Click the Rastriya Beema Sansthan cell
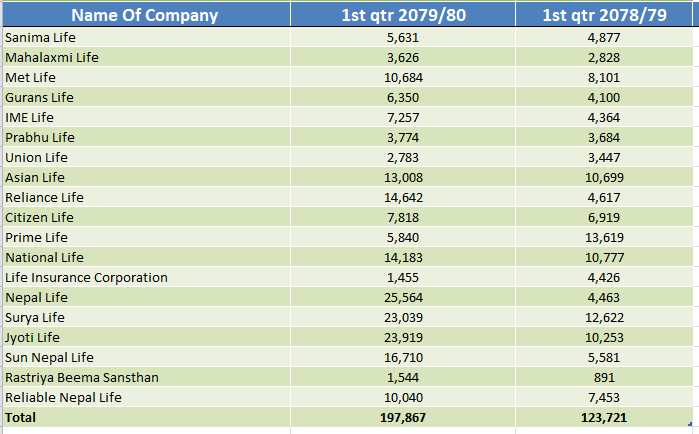Image resolution: width=699 pixels, height=434 pixels. click(x=146, y=377)
